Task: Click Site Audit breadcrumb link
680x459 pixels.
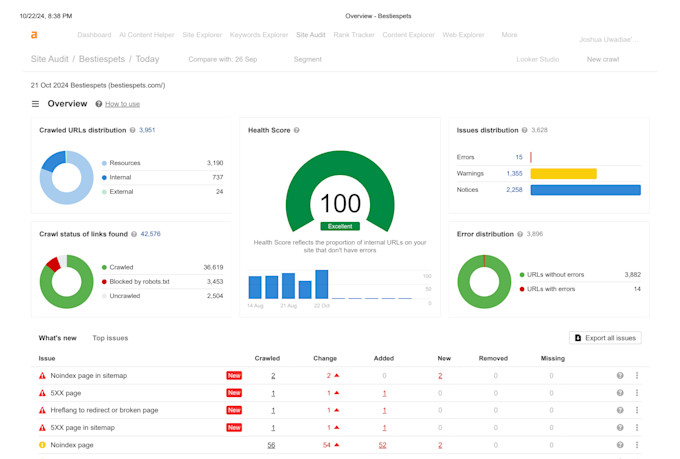Action: click(x=49, y=59)
